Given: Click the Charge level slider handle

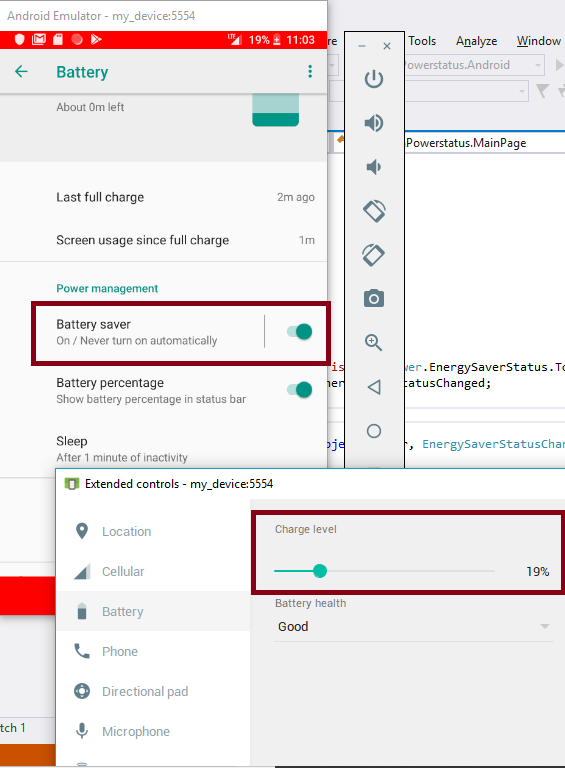Looking at the screenshot, I should [320, 571].
